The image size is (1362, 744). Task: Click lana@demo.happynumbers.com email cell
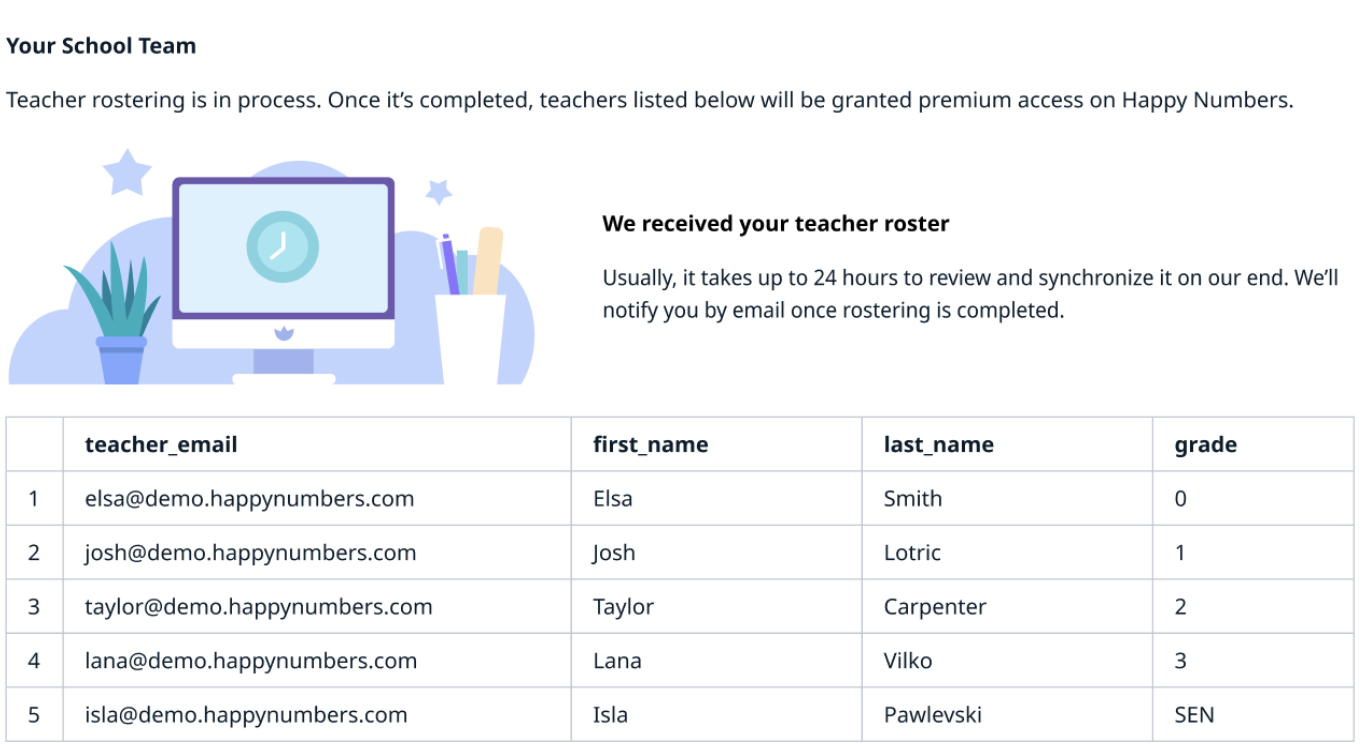[250, 661]
